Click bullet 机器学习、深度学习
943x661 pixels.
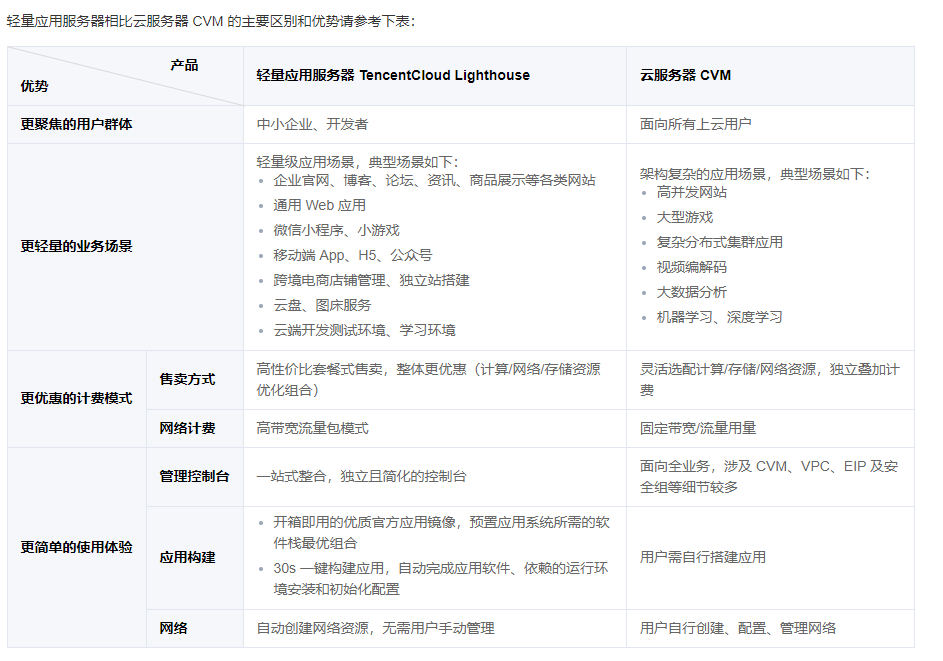coord(720,318)
